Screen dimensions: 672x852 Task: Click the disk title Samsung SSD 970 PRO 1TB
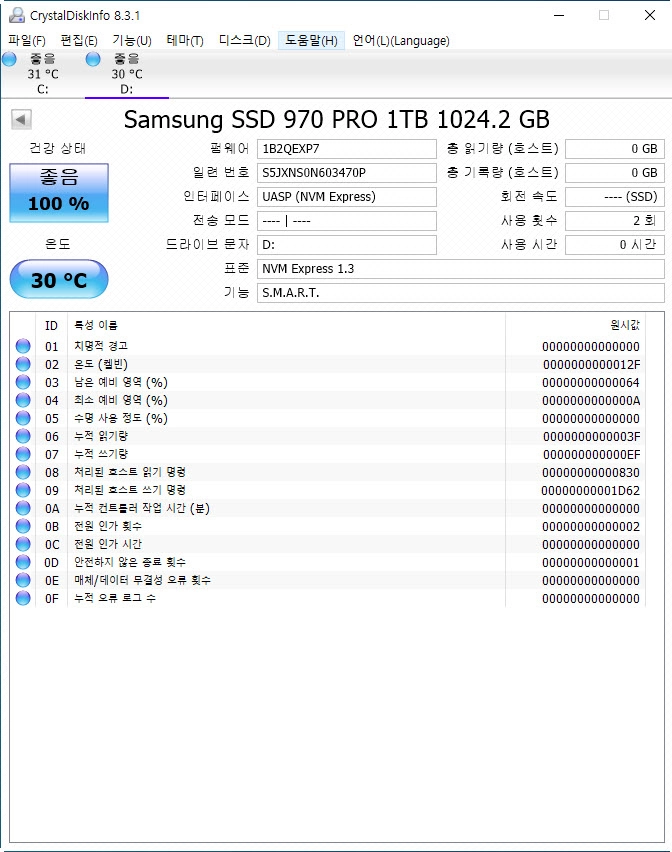tap(337, 120)
